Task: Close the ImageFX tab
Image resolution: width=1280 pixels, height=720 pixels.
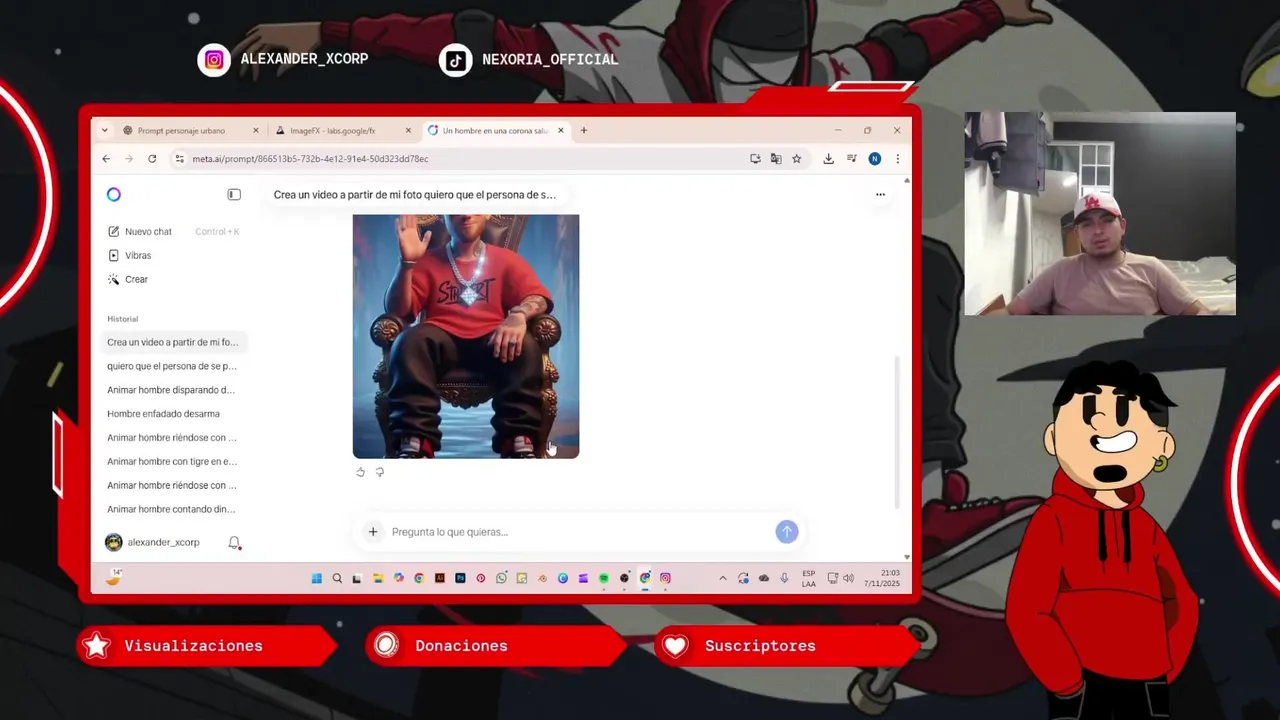Action: pyautogui.click(x=408, y=130)
